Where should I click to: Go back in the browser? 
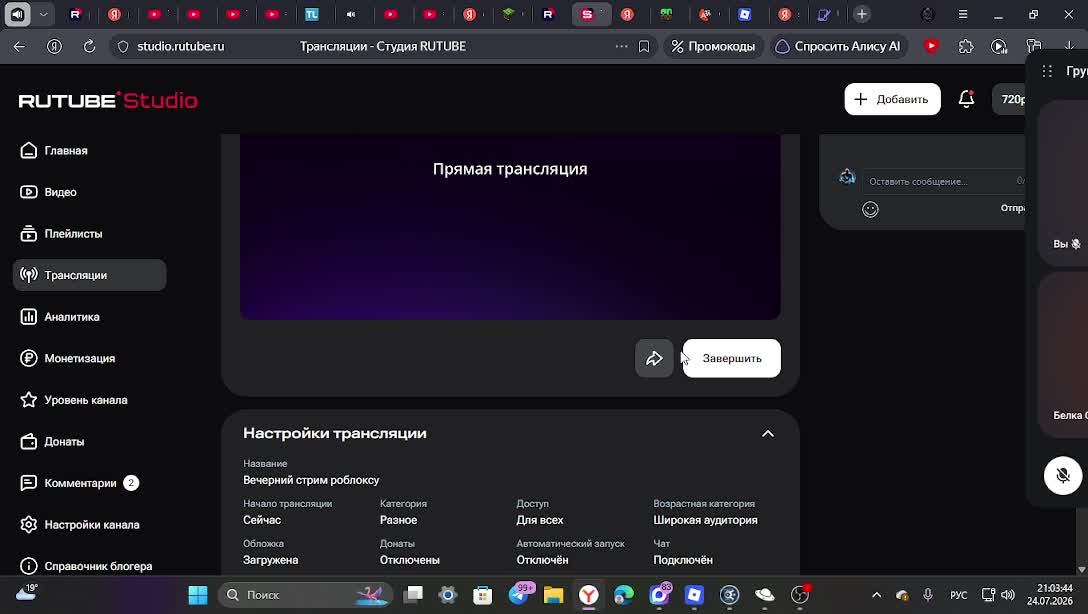pos(19,46)
